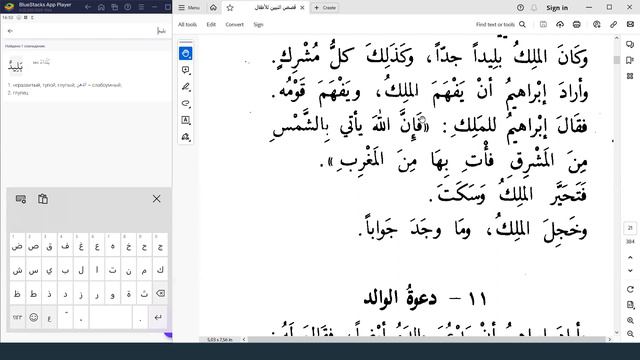This screenshot has width=640, height=360.
Task: Go to next page with down chevron
Action: 630,271
